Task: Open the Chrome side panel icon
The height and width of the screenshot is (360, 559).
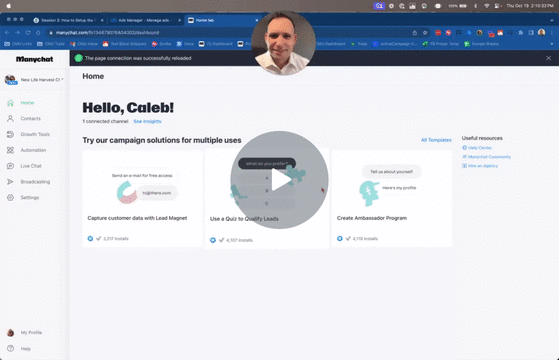Action: [531, 32]
